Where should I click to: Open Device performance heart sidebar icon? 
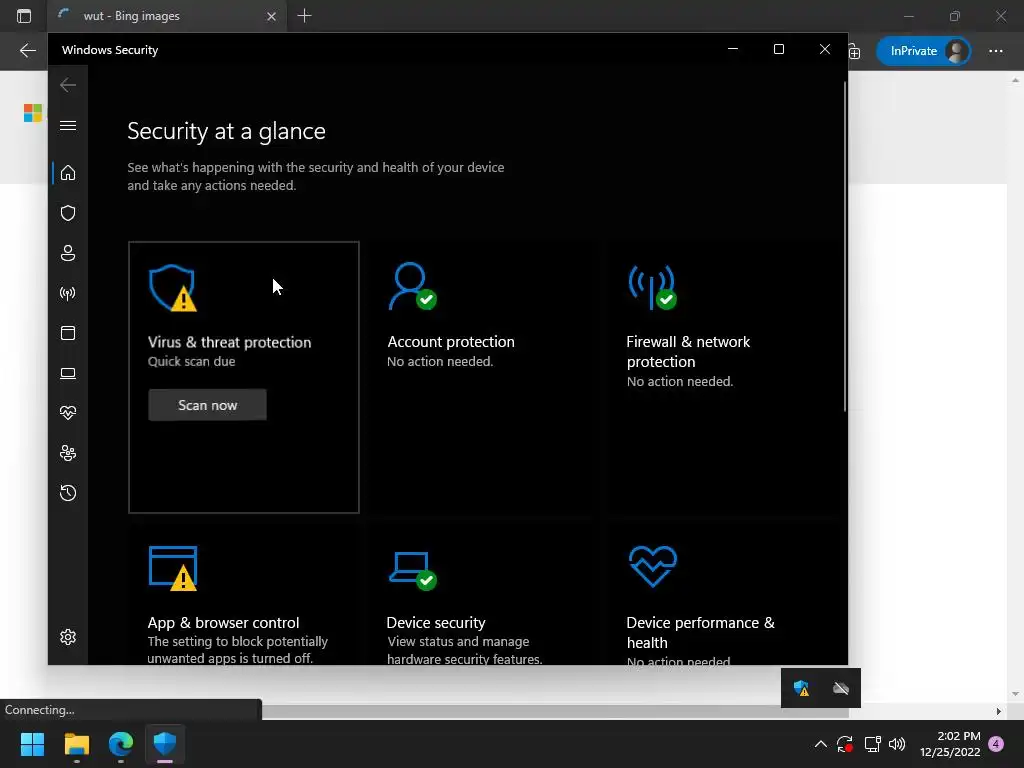[x=68, y=413]
